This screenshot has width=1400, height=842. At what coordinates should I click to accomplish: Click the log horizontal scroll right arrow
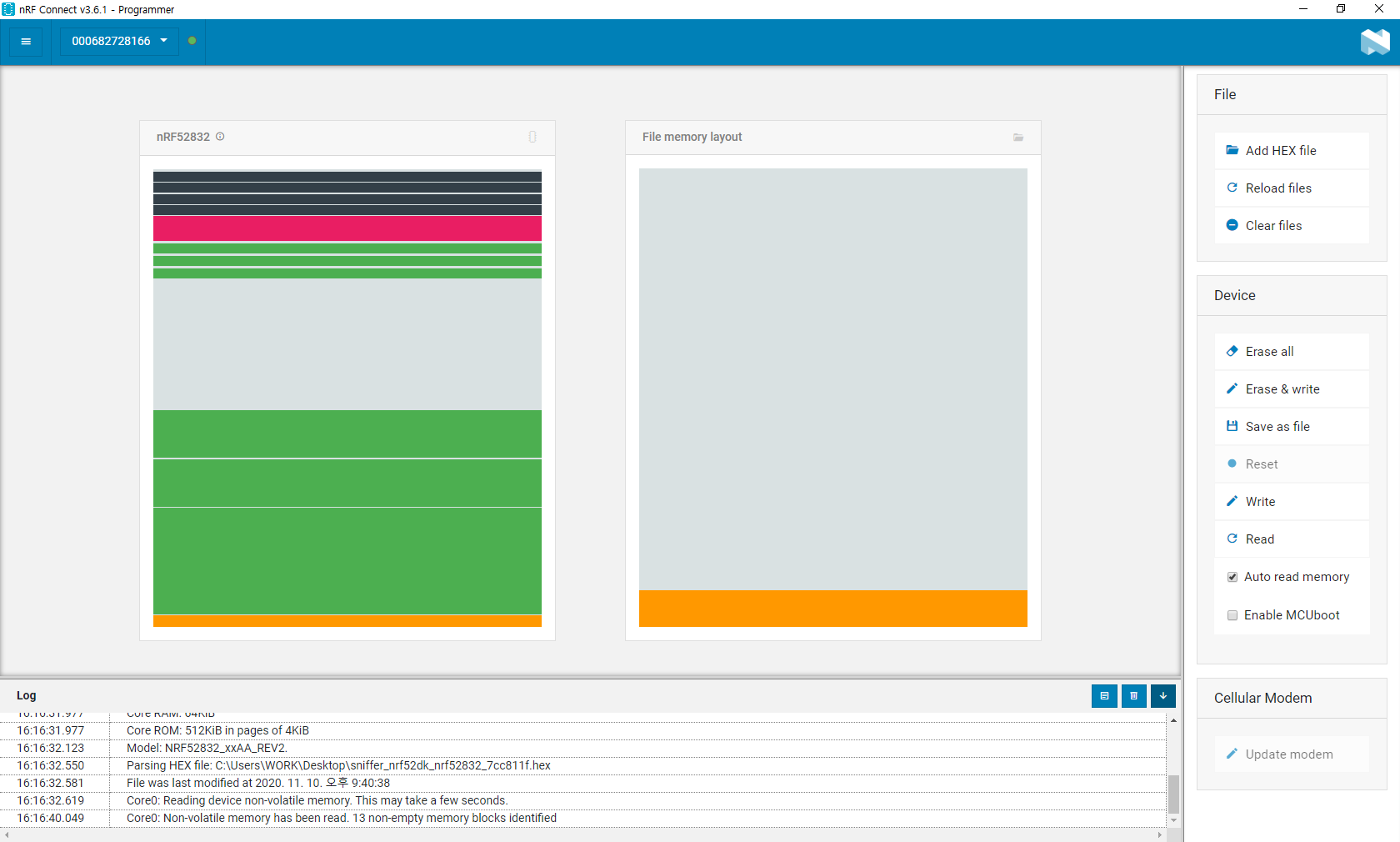tap(1159, 834)
